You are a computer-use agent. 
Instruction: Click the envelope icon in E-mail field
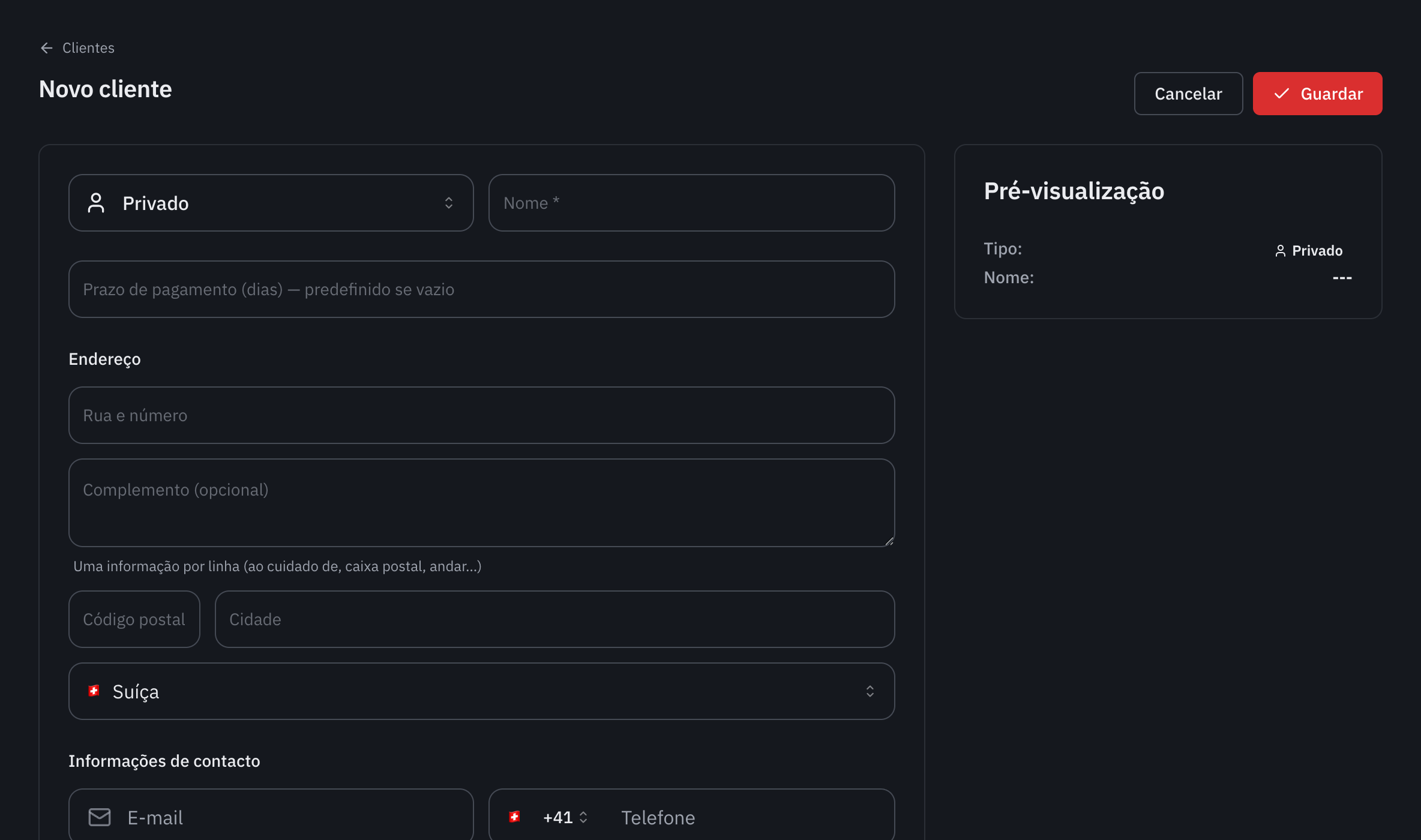[100, 817]
